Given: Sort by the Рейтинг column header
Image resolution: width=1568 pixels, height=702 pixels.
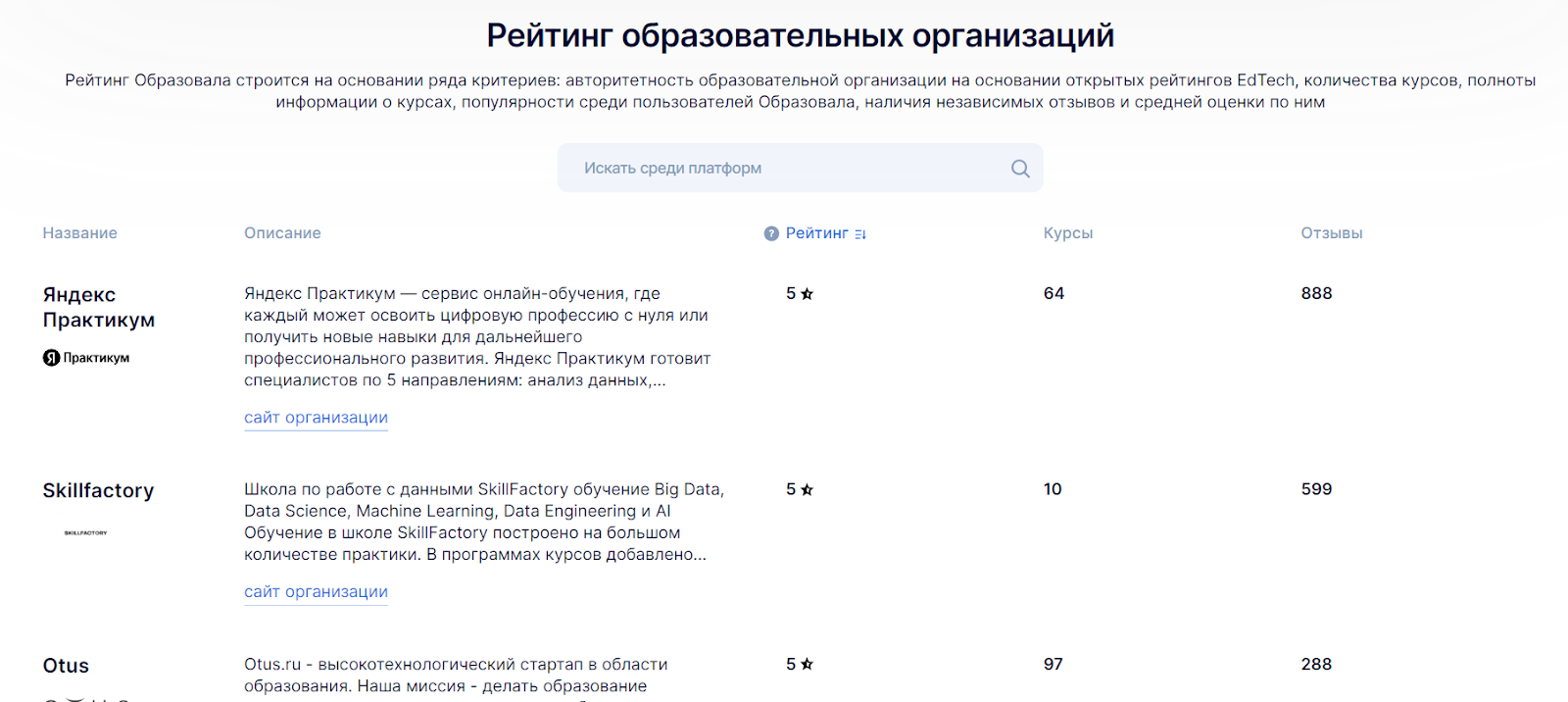Looking at the screenshot, I should point(816,233).
